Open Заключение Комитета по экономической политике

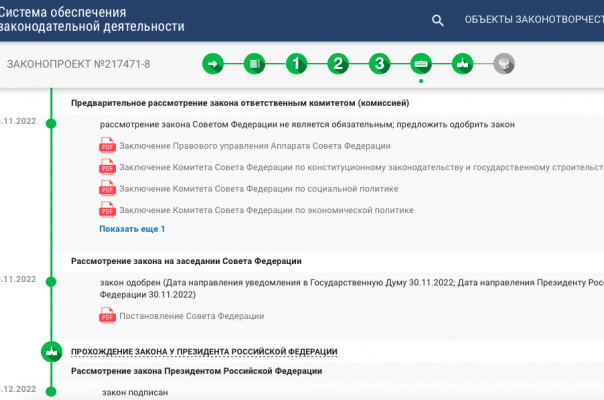(x=266, y=210)
